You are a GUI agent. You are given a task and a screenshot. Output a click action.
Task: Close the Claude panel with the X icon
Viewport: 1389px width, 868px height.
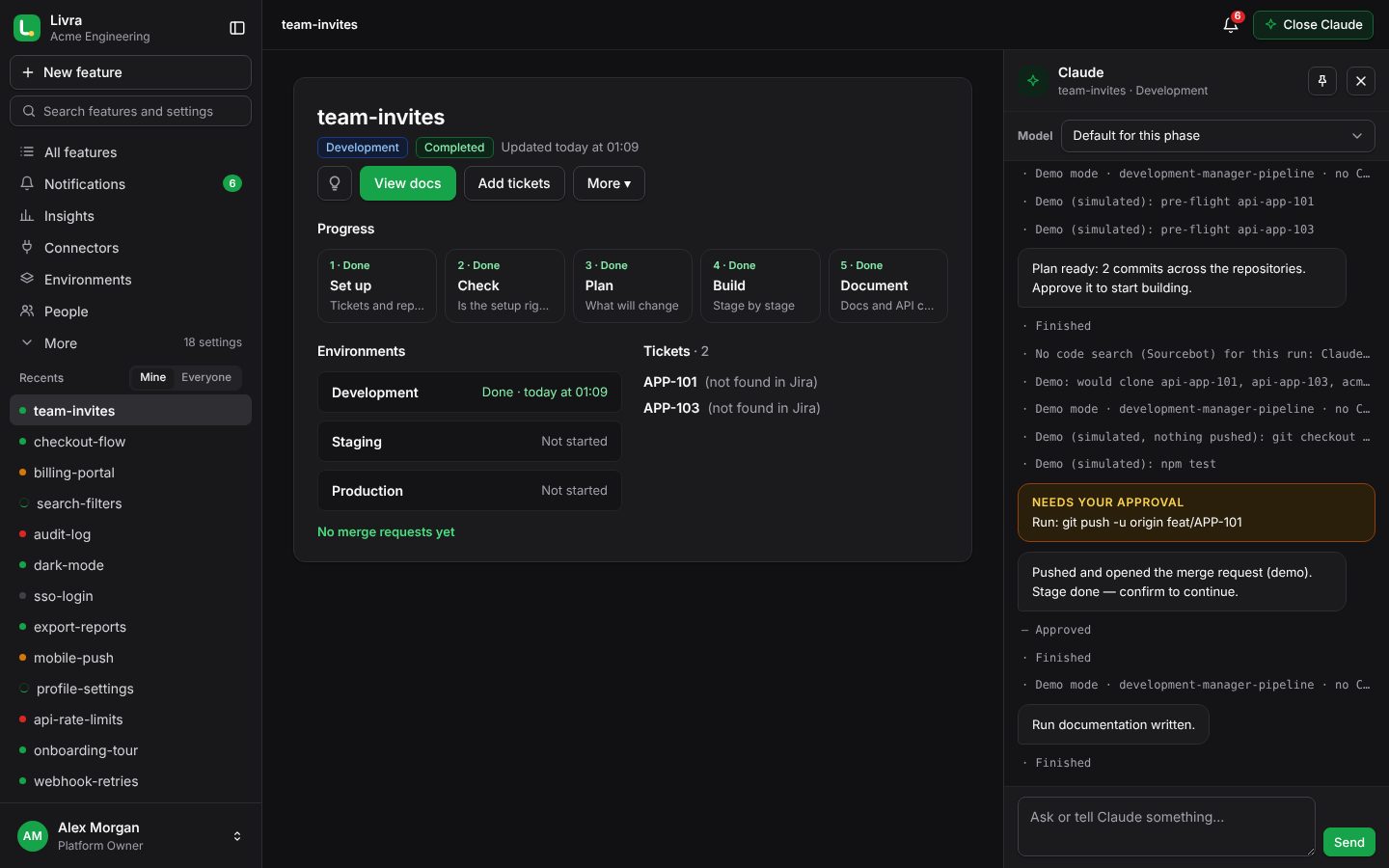(1361, 81)
